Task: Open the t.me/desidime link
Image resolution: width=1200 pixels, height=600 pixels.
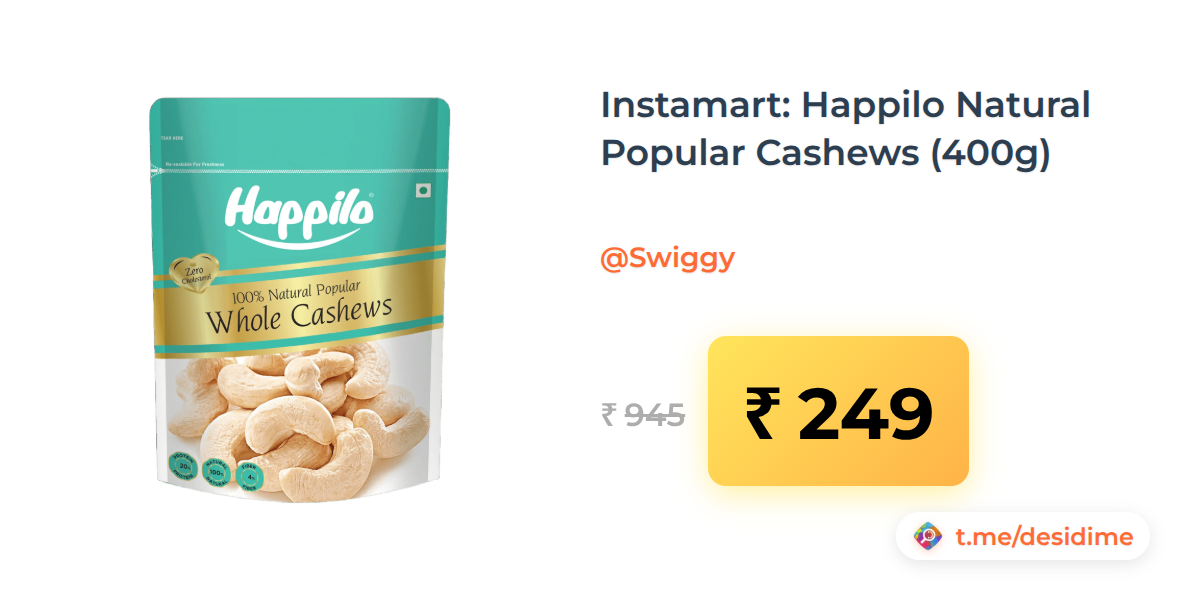Action: (x=1044, y=537)
